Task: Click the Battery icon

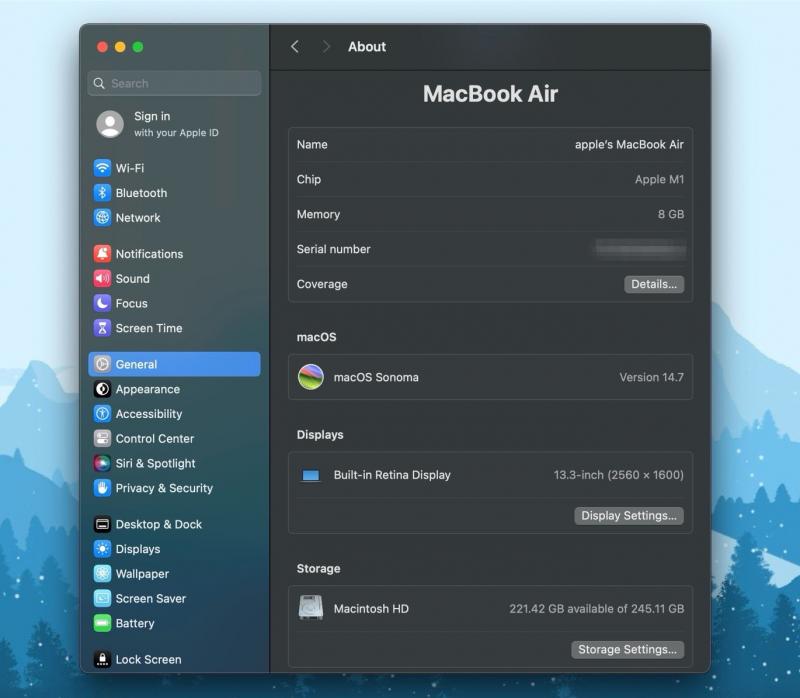Action: [103, 623]
